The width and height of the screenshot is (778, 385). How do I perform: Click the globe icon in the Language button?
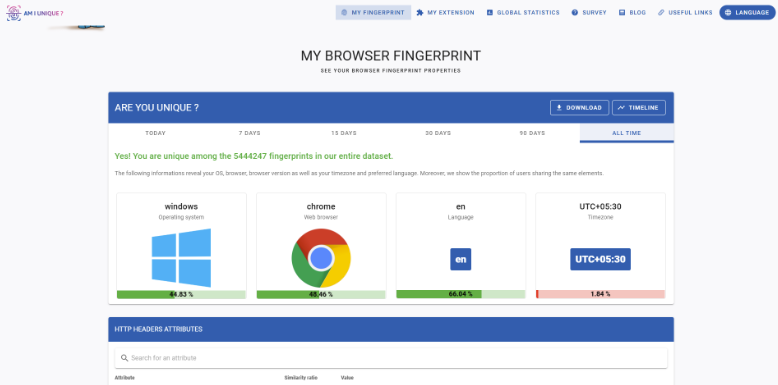click(x=728, y=12)
